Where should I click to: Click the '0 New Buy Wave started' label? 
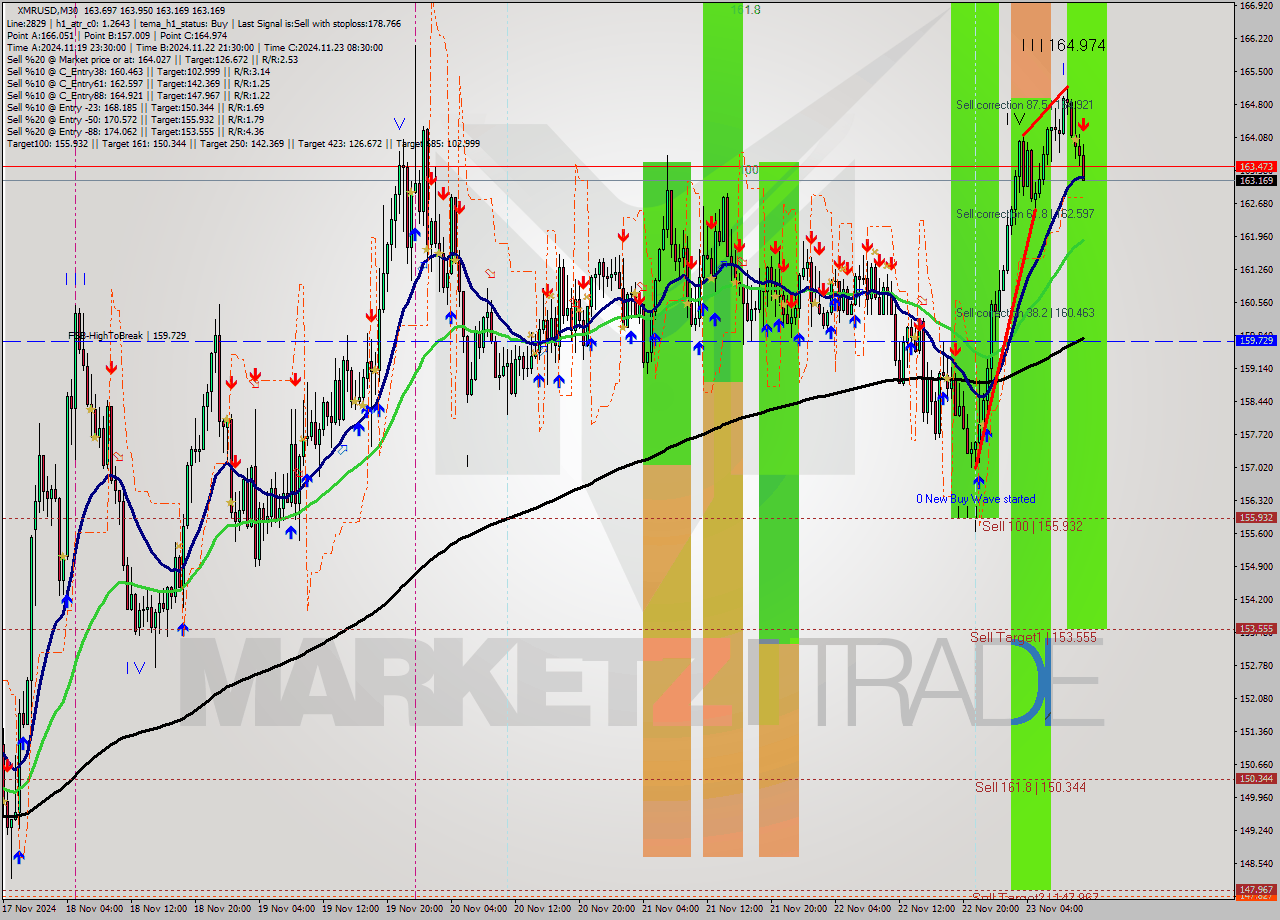pyautogui.click(x=976, y=499)
